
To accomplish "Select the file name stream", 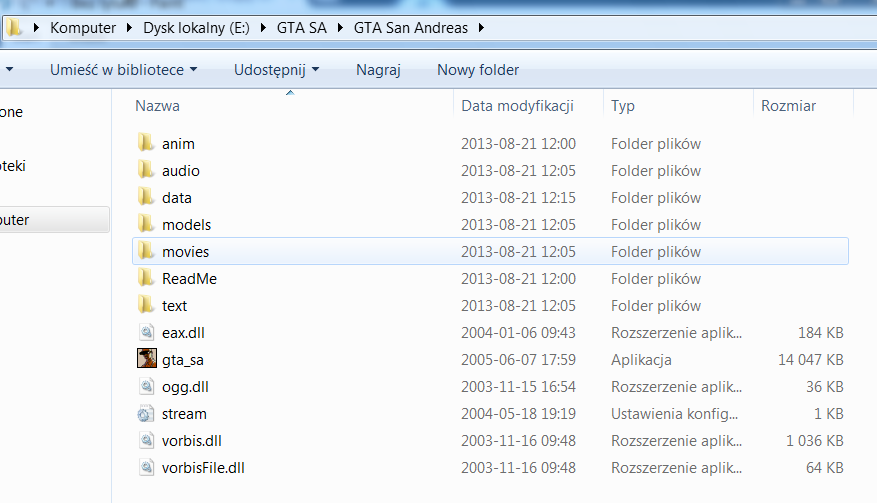I will pyautogui.click(x=184, y=414).
